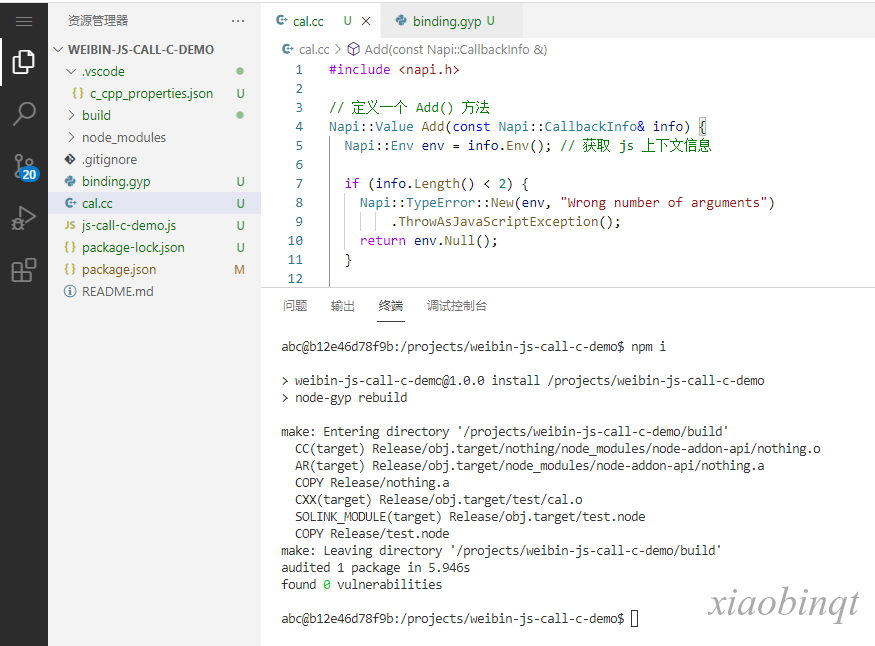Click the explorer more actions ellipsis
The image size is (875, 646).
(237, 21)
